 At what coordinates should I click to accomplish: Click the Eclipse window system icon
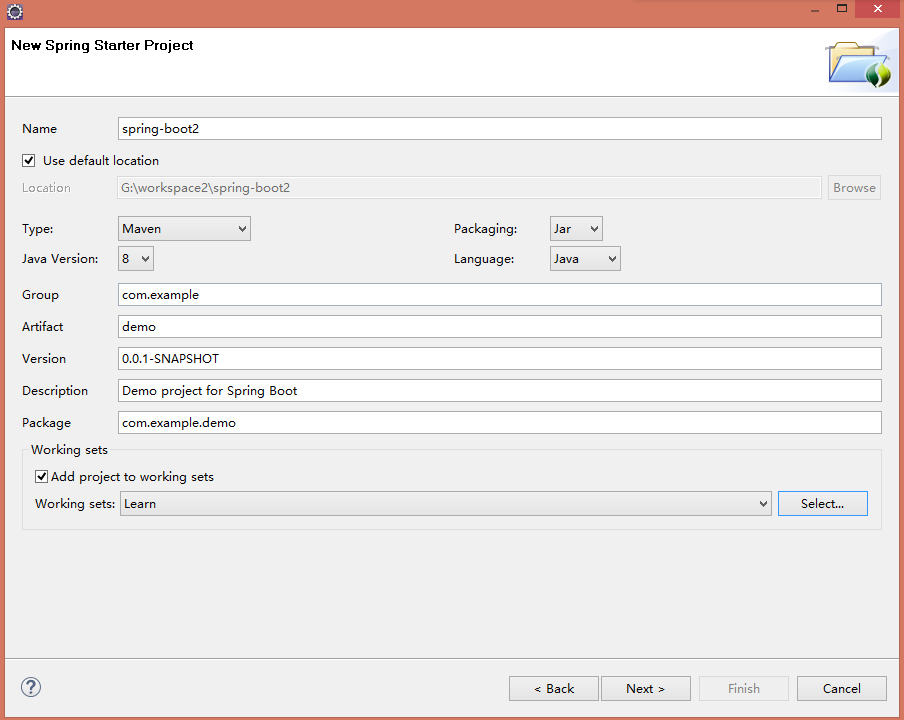click(x=15, y=12)
